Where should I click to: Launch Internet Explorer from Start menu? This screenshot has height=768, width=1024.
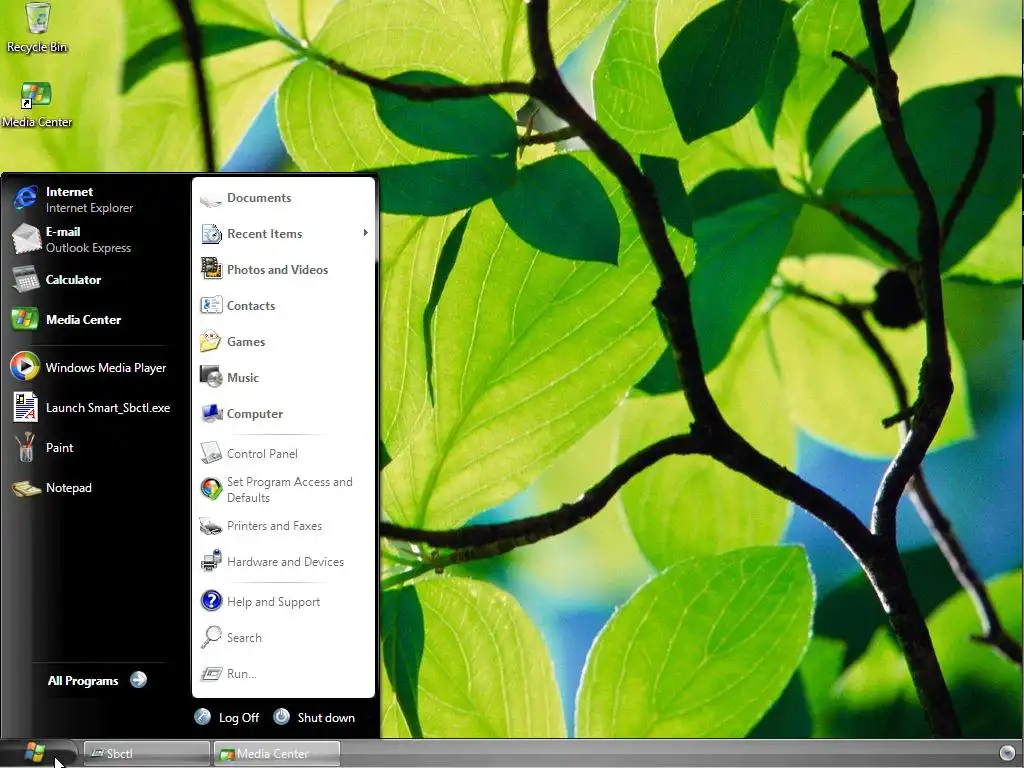point(25,199)
